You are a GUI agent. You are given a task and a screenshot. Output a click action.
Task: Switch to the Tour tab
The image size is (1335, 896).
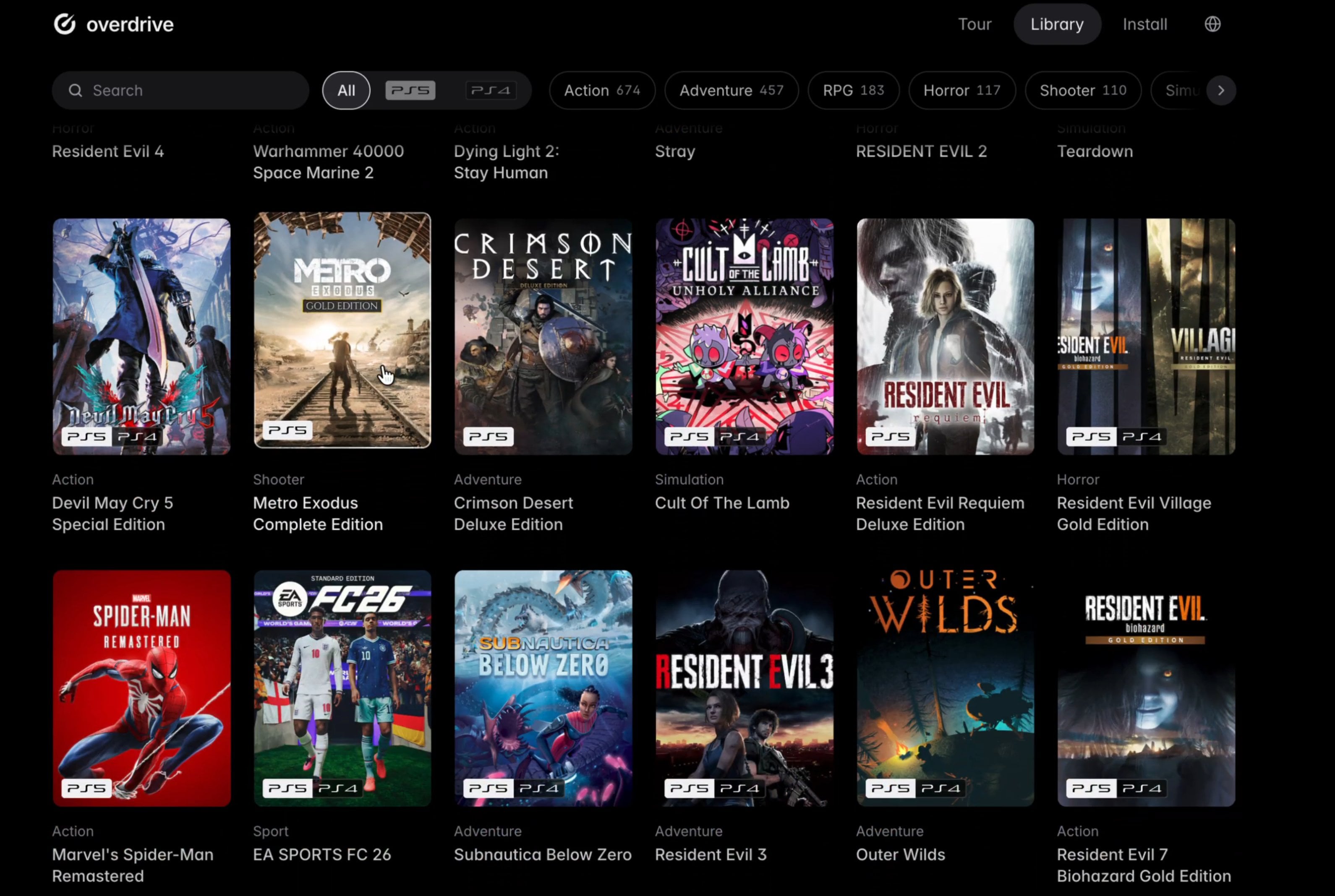coord(974,24)
